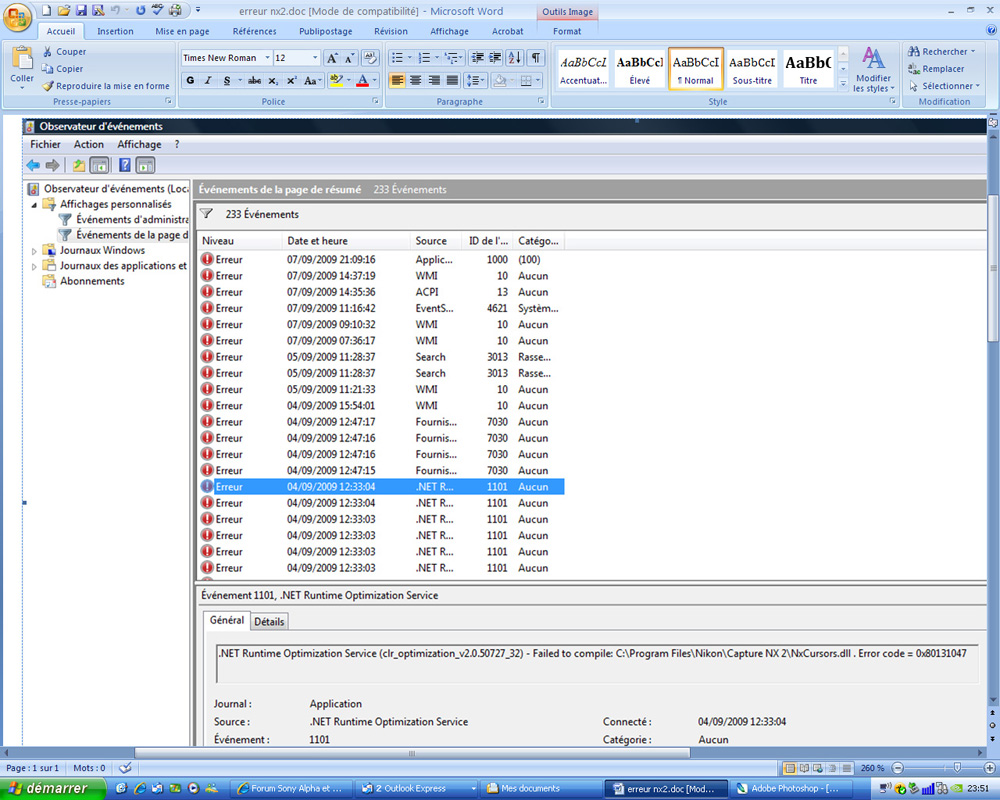1000x800 pixels.
Task: Open the font size 12 dropdown
Action: pyautogui.click(x=315, y=58)
